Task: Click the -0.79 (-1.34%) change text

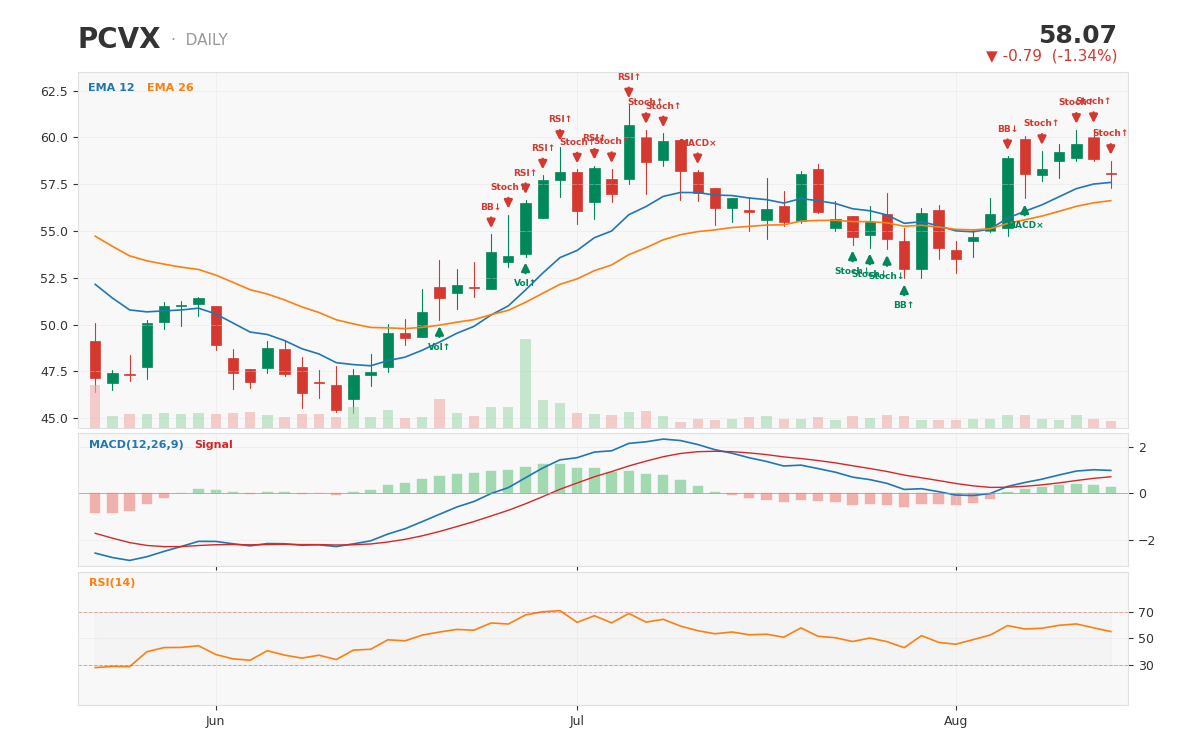Action: coord(1060,56)
